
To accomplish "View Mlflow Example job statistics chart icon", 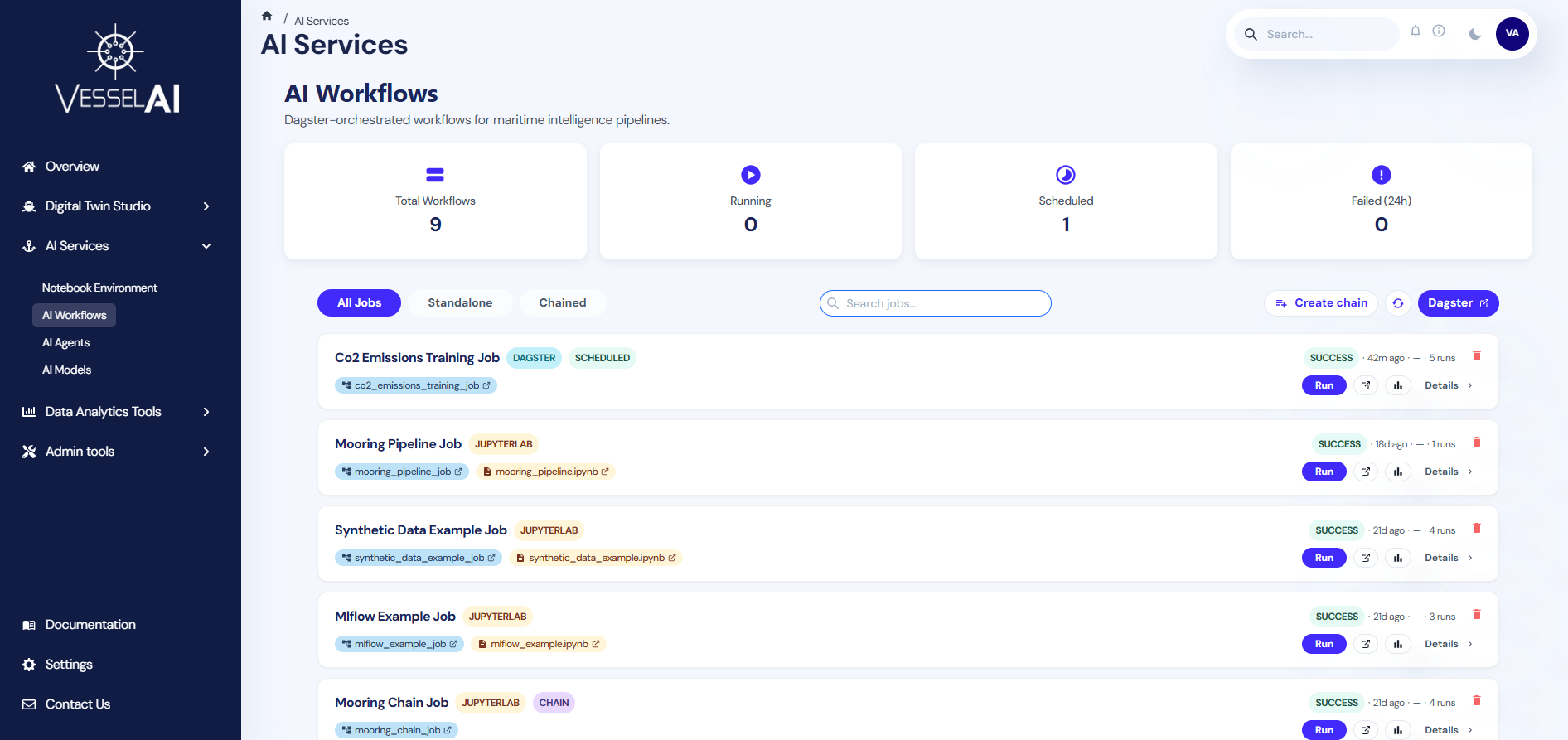I will (1398, 644).
